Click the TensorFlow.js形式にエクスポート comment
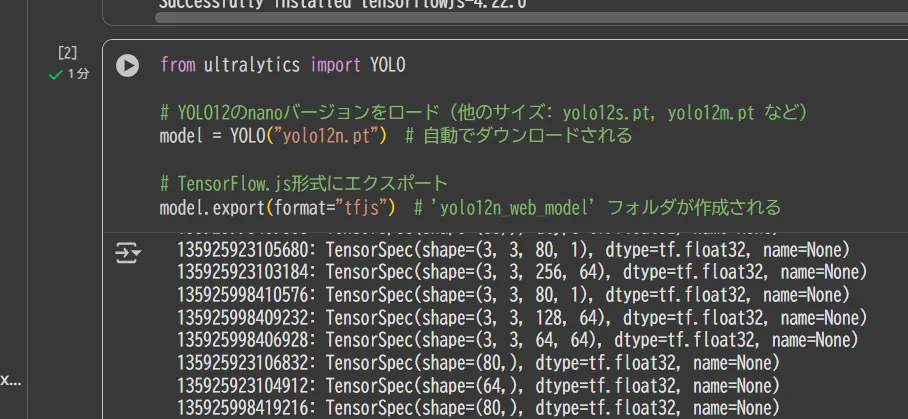Screen dimensions: 908x419 (x=303, y=184)
